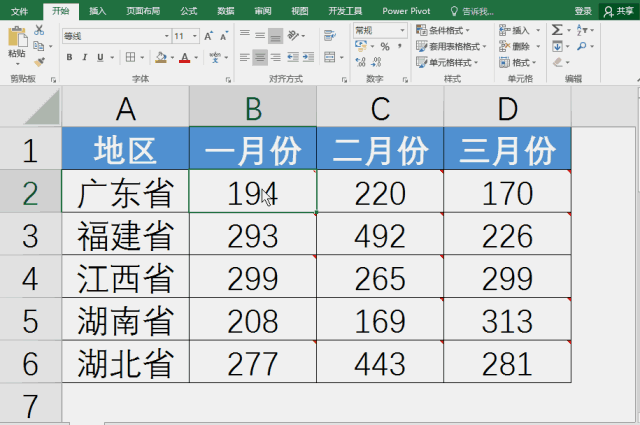Toggle Center horizontal alignment
Image resolution: width=640 pixels, height=425 pixels.
coord(260,57)
